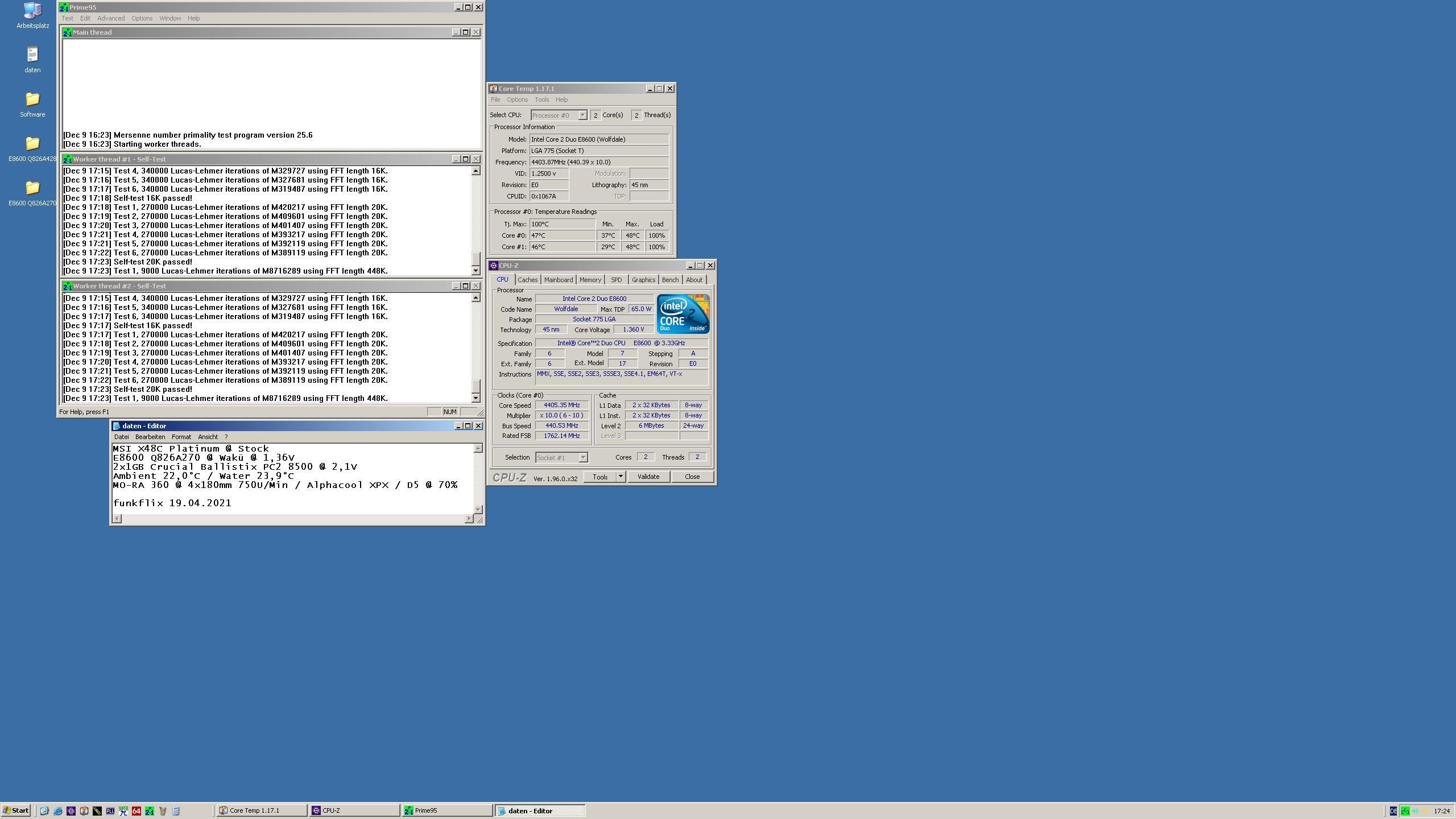1456x819 pixels.
Task: Click the Show Desktop quick launch icon
Action: pos(44,811)
